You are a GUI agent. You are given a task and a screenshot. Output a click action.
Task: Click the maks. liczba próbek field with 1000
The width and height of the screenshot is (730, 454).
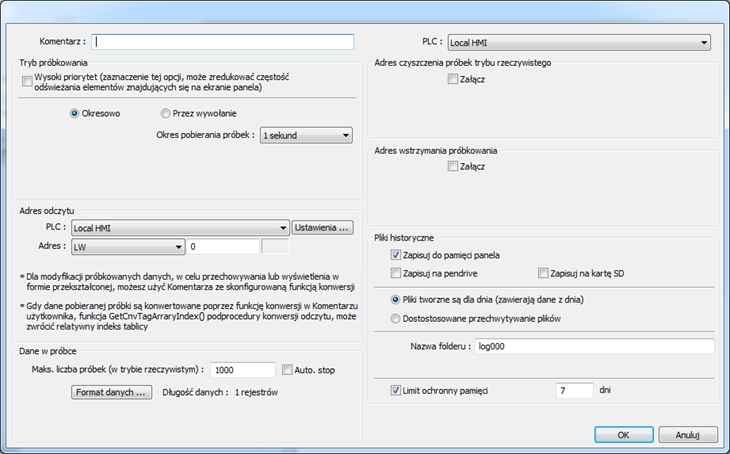click(243, 370)
